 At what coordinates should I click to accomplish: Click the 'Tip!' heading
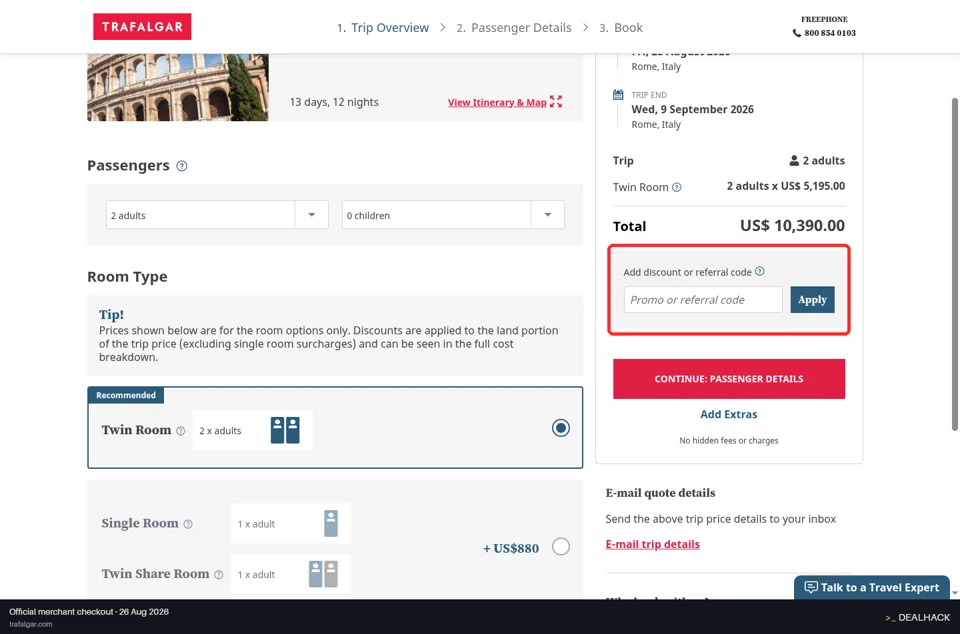point(111,315)
